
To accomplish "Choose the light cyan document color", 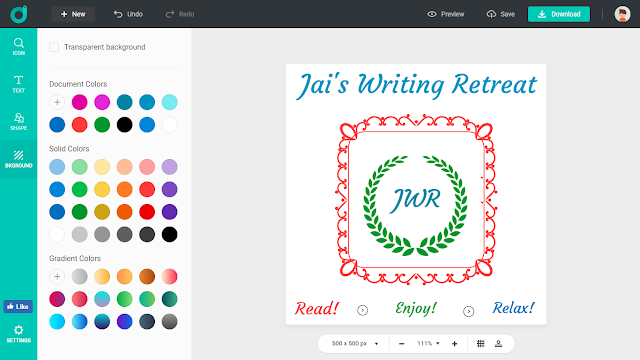I will [169, 102].
